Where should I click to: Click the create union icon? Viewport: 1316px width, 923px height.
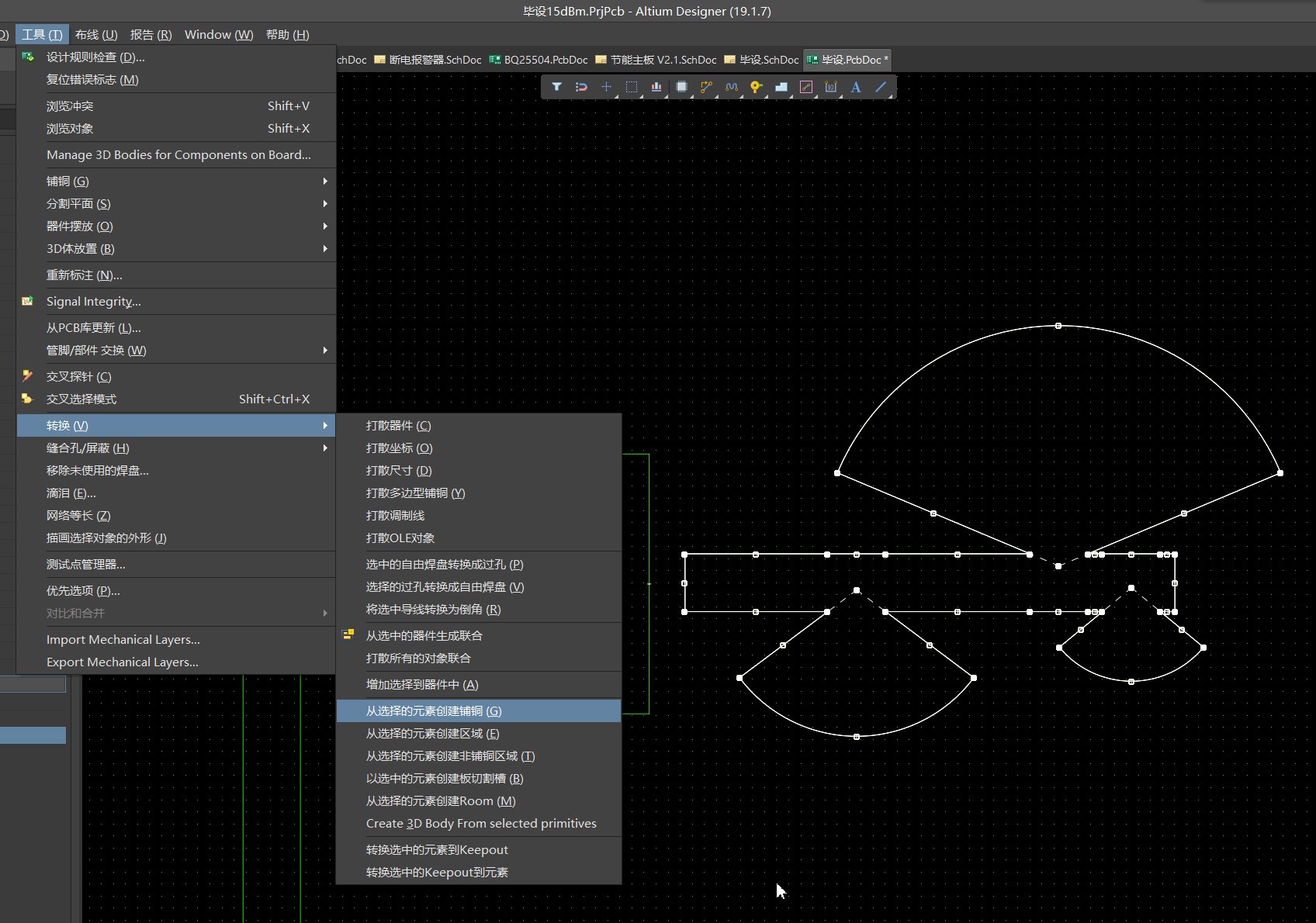tap(348, 635)
